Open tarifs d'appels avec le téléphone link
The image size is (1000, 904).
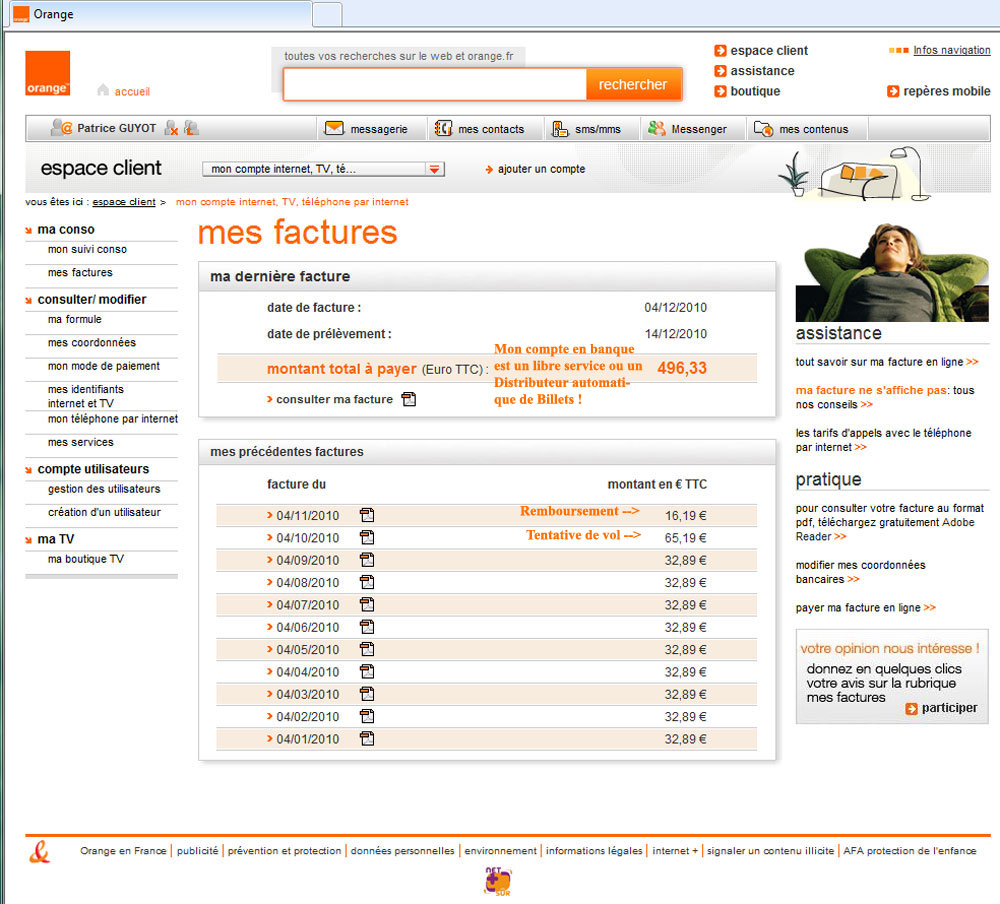click(883, 440)
